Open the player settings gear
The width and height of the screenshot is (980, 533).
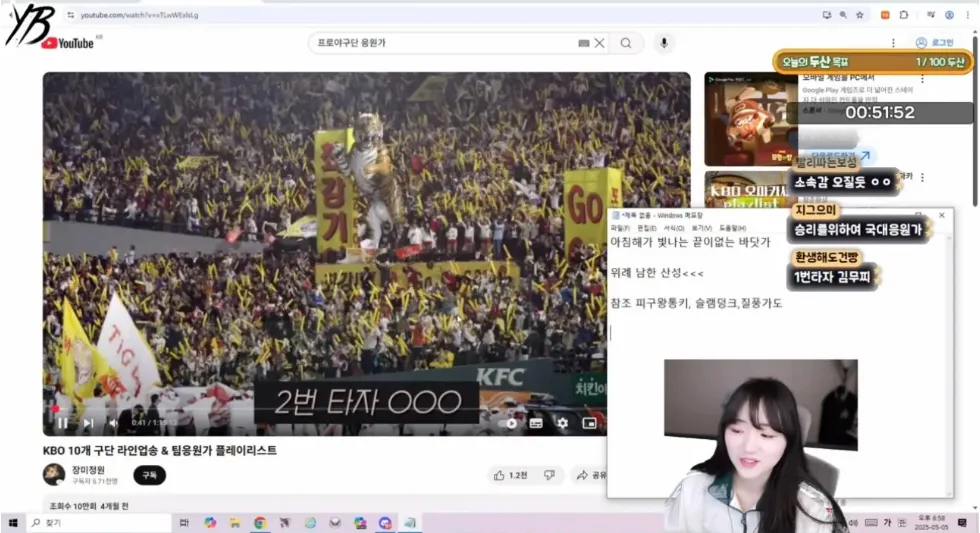click(562, 423)
